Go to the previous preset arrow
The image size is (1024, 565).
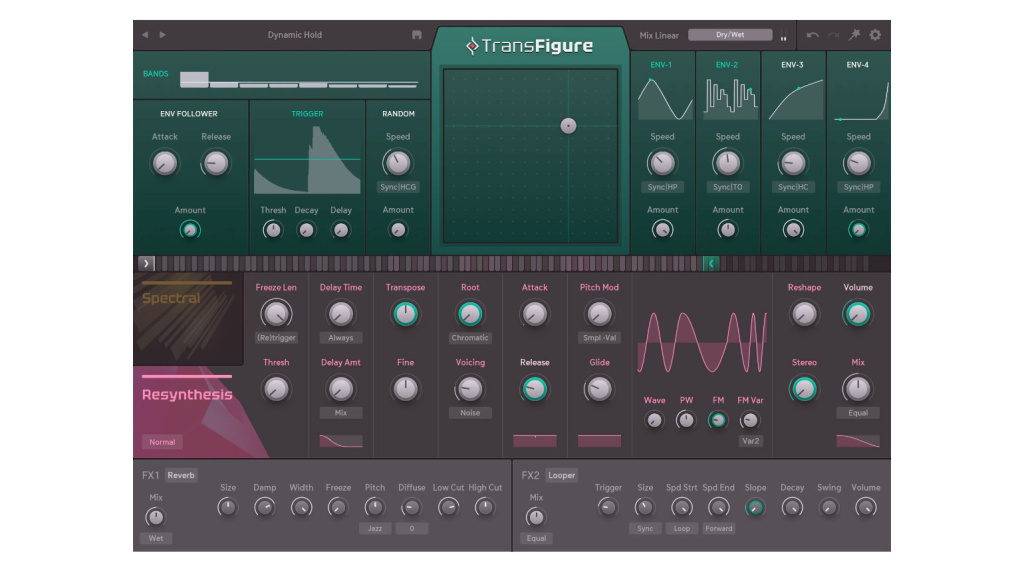tap(145, 35)
